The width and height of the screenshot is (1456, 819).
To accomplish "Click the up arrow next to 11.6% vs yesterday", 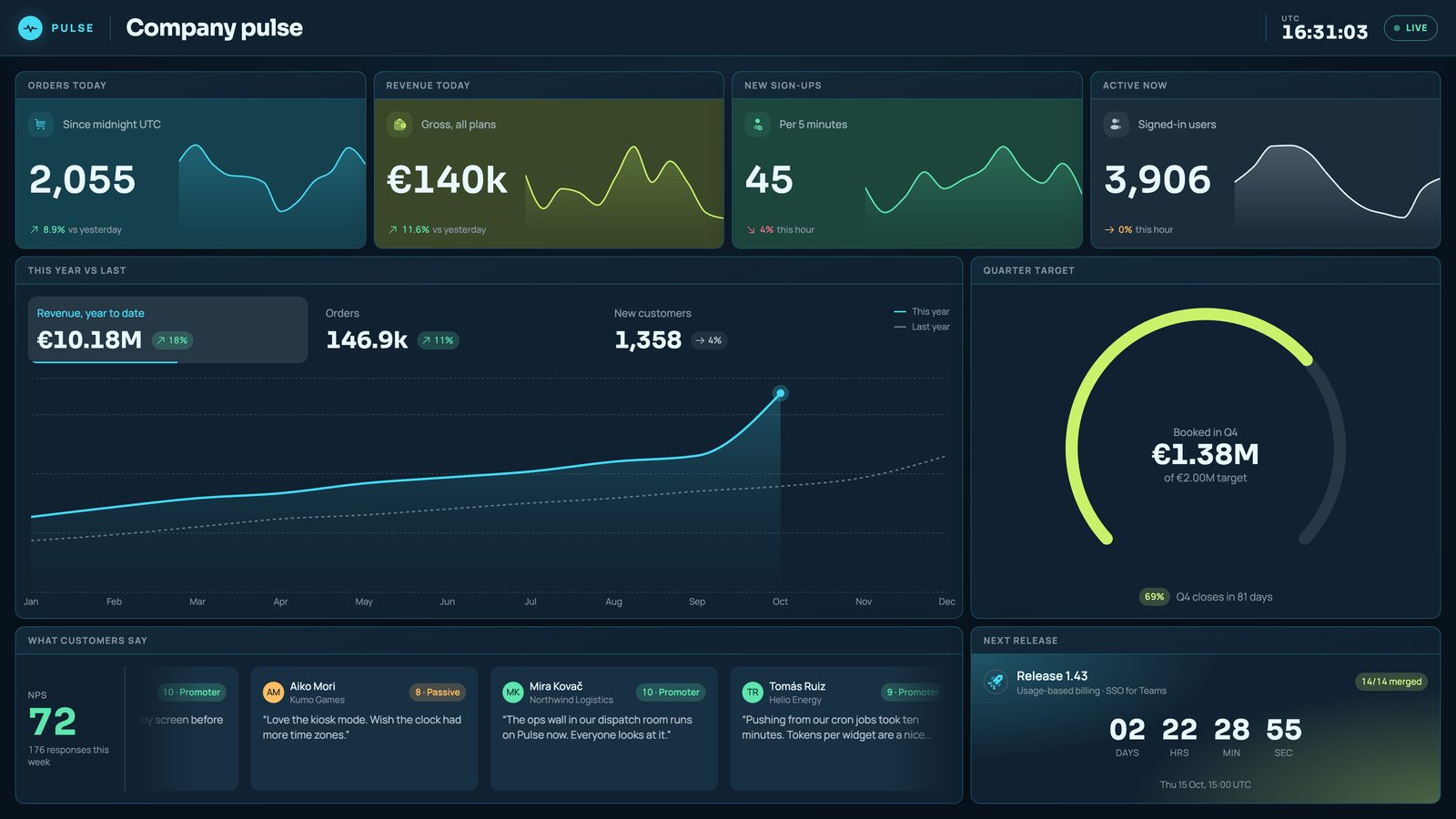I will 392,230.
